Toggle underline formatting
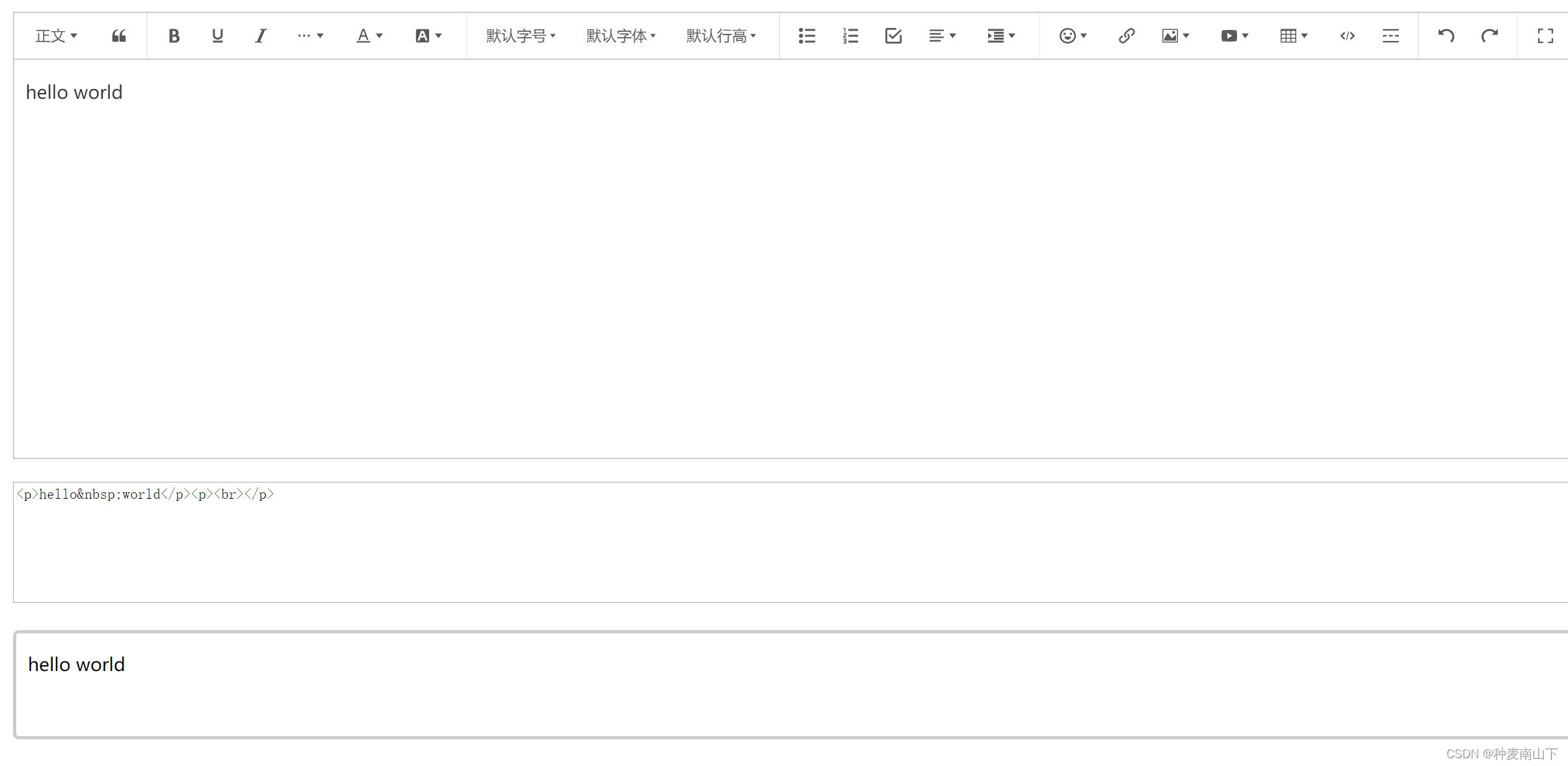 pyautogui.click(x=217, y=36)
